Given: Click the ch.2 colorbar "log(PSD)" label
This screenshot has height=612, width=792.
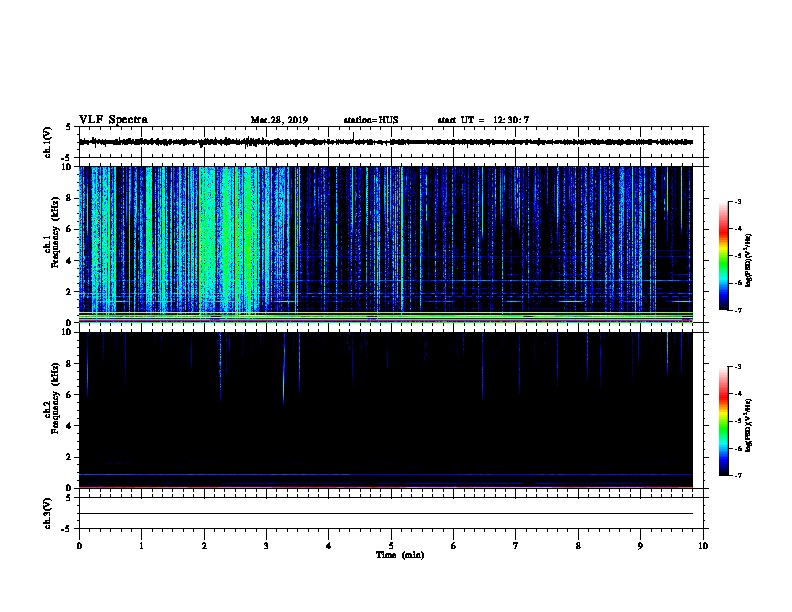Looking at the screenshot, I should [x=748, y=426].
